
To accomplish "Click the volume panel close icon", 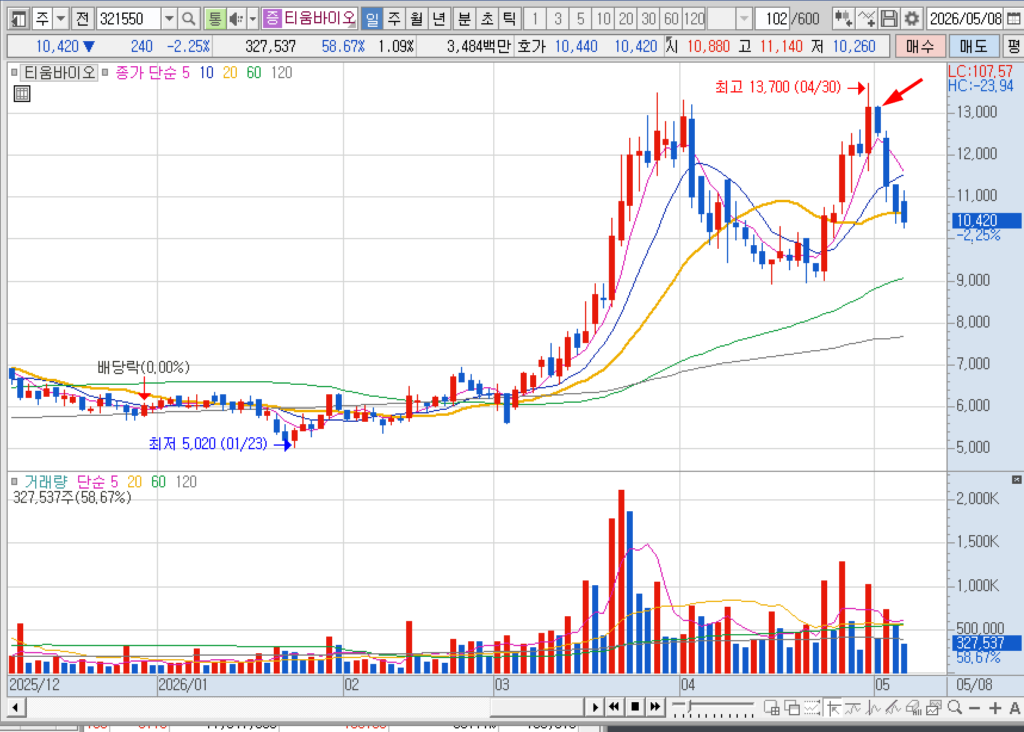I will (x=1016, y=480).
